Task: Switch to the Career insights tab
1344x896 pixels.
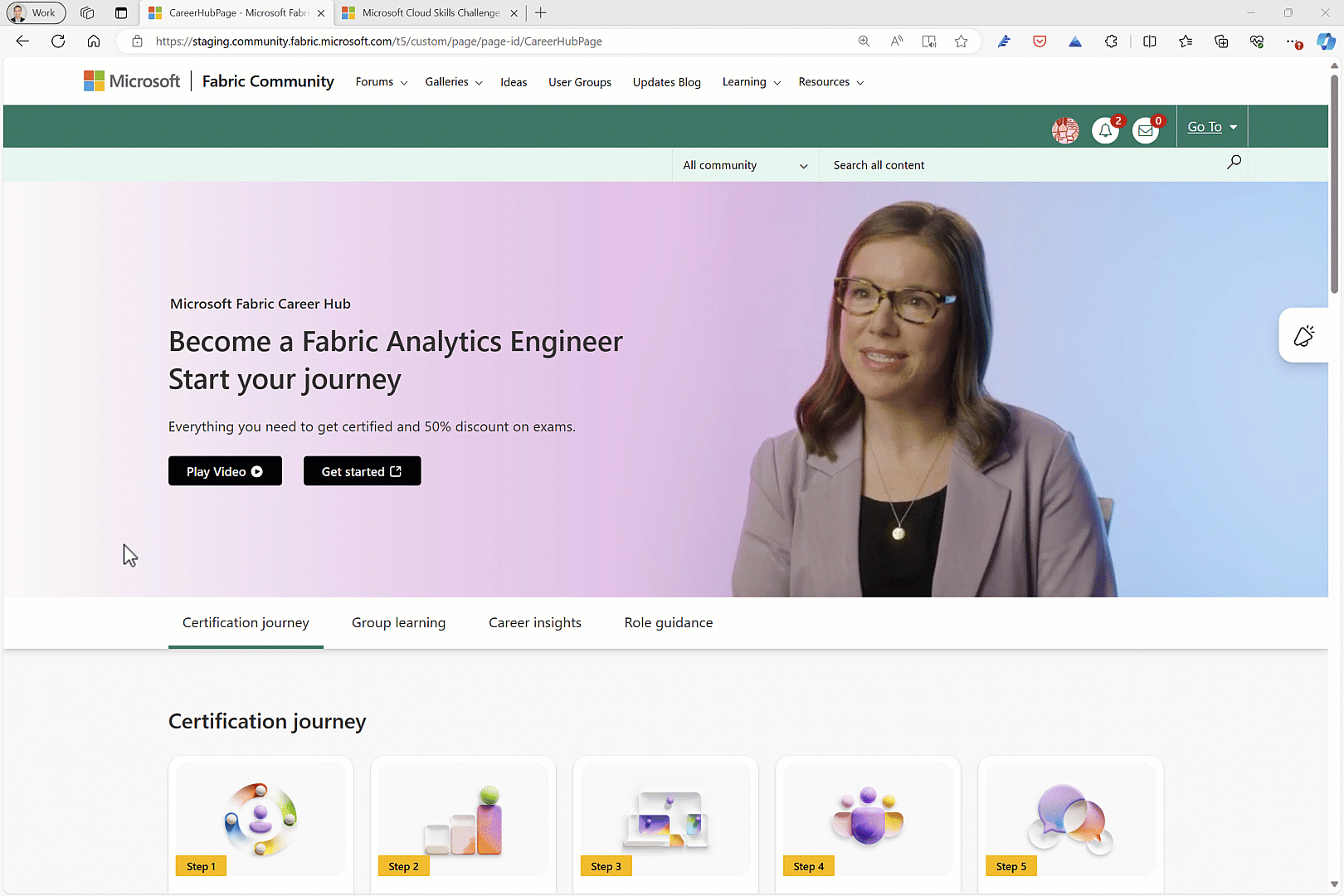Action: pos(535,623)
